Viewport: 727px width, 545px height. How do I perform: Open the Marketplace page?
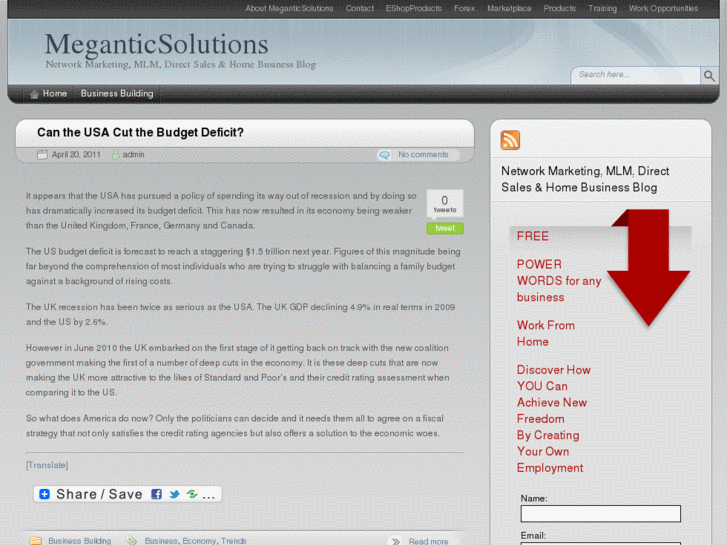pyautogui.click(x=509, y=8)
